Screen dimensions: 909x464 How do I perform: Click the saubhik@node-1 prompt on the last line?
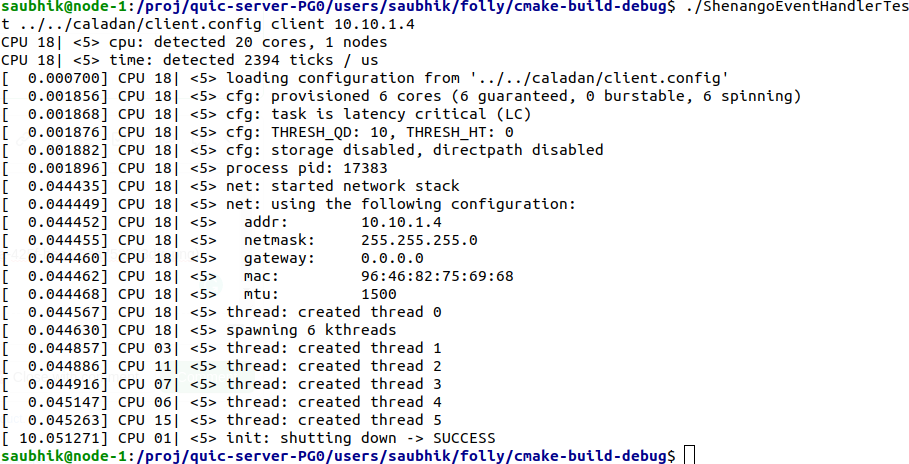point(64,456)
